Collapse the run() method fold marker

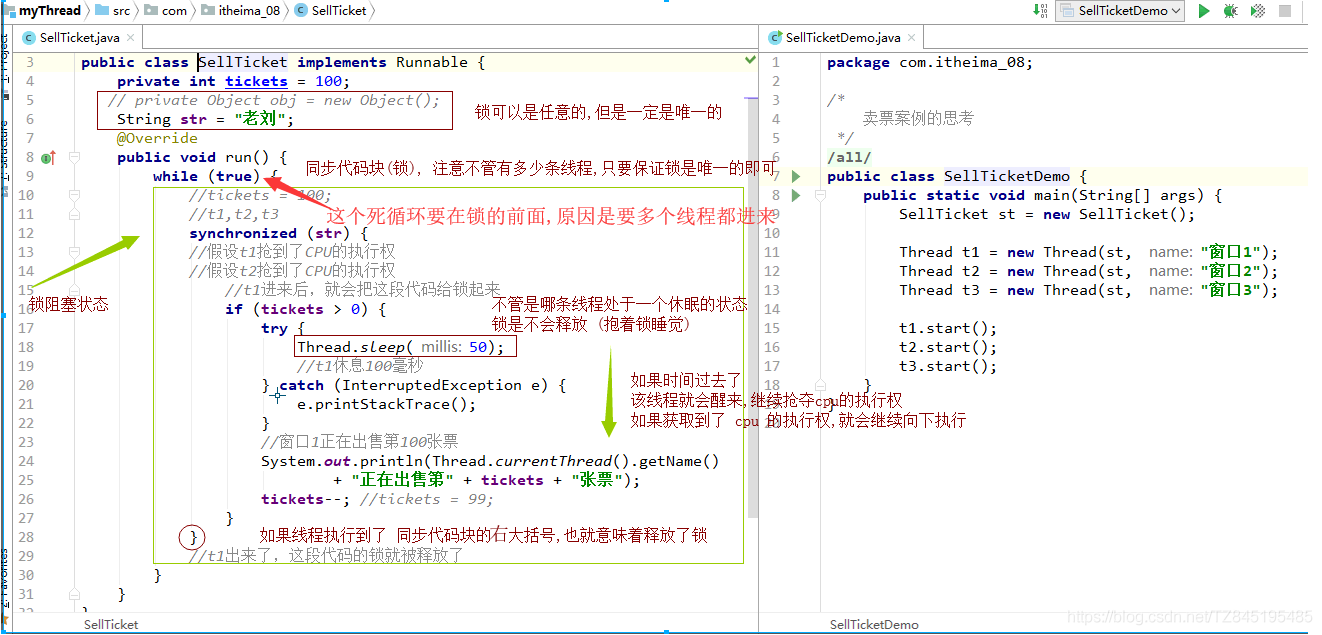click(74, 157)
